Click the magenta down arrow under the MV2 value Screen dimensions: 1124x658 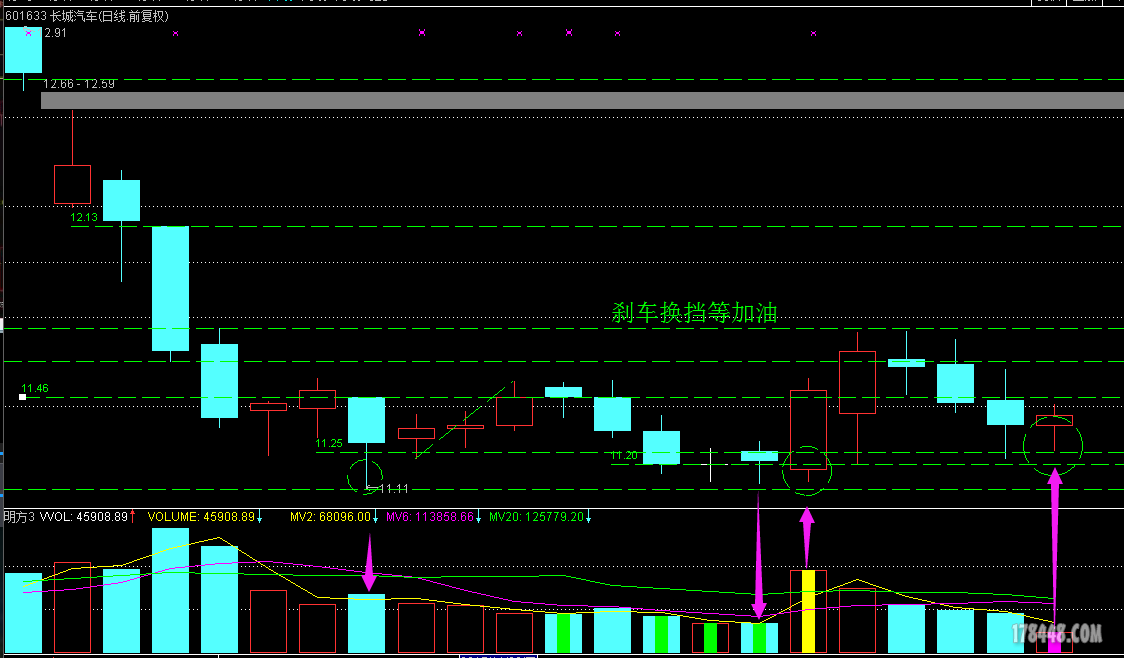point(369,562)
